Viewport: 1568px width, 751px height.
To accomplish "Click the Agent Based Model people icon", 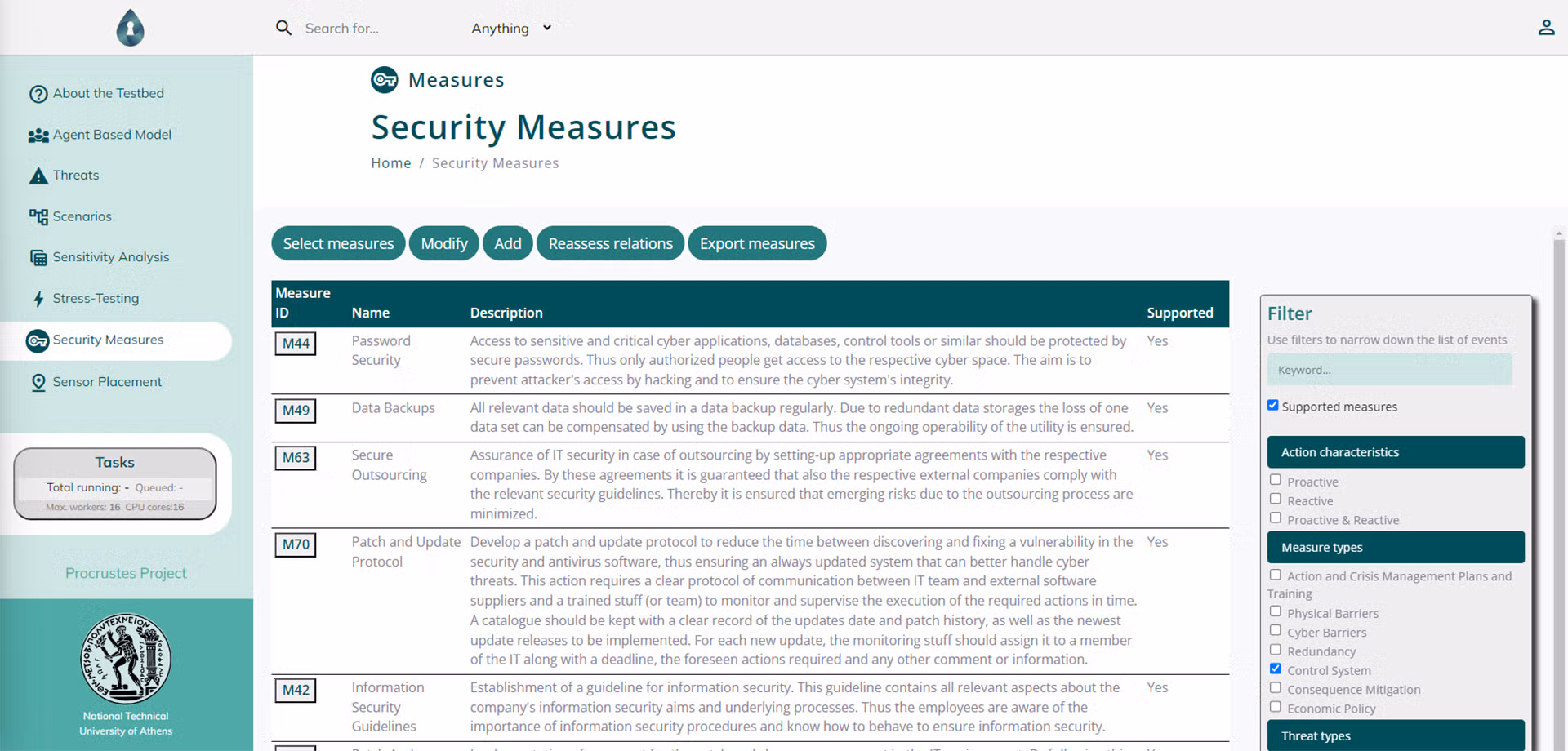I will point(38,136).
